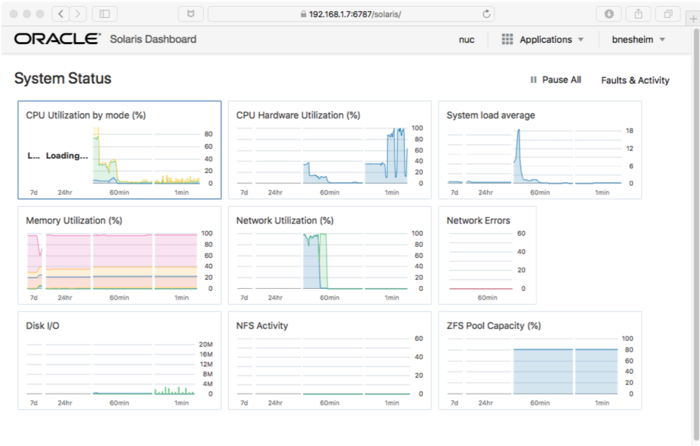Click the Applications grid icon
Screen dimensions: 700x446
coord(508,39)
